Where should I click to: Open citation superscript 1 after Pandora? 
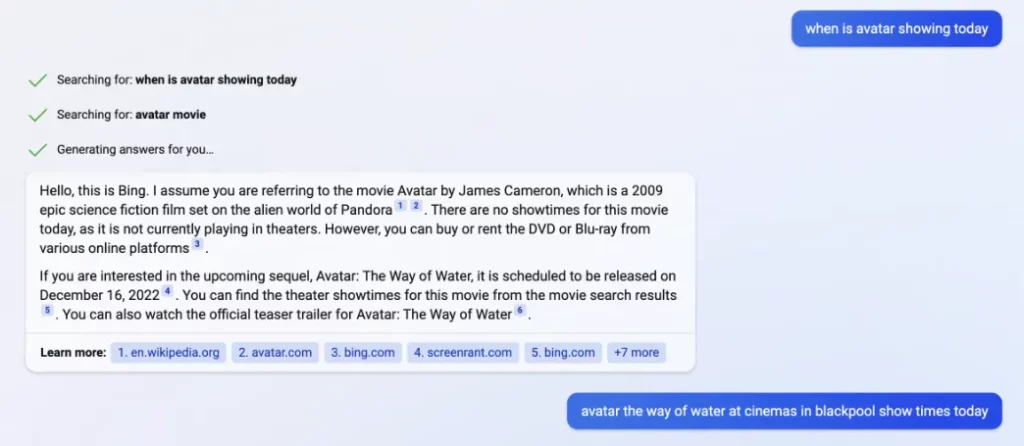coord(400,206)
